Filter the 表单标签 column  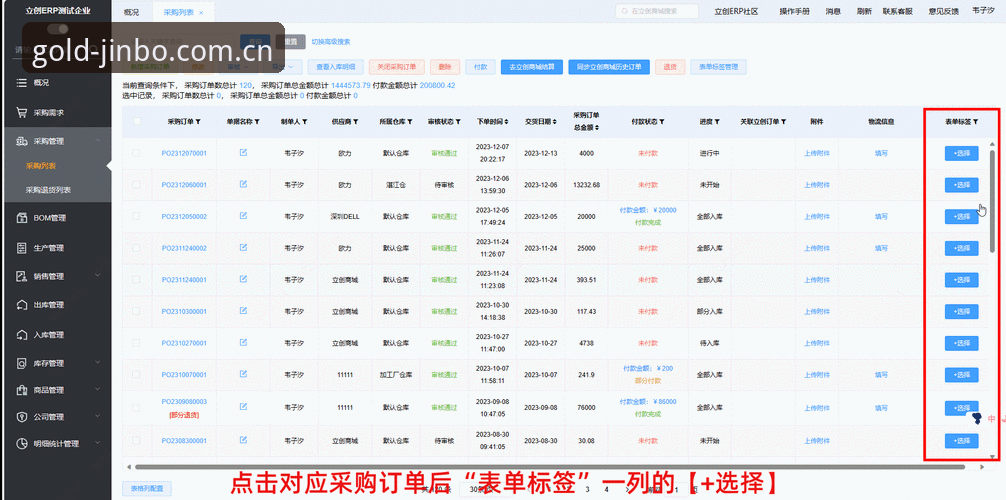click(975, 121)
